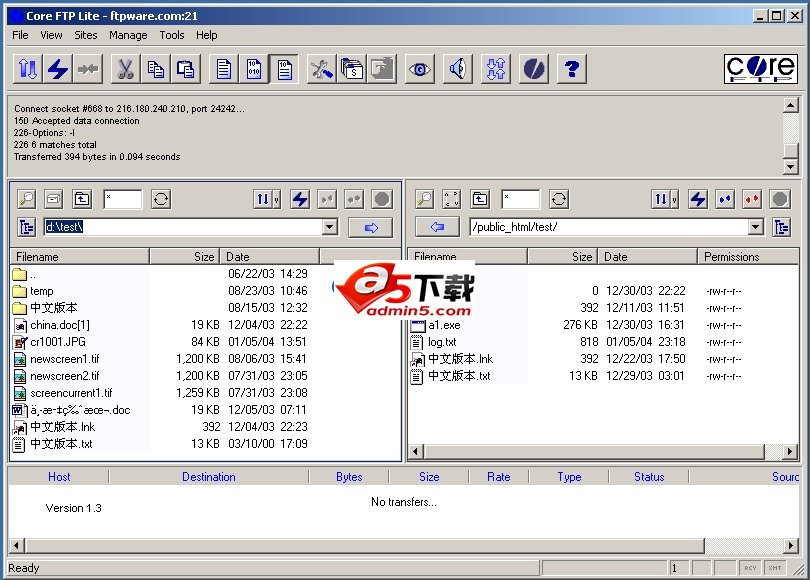Screen dimensions: 810x580
Task: Toggle ASCII transfer mode
Action: (222, 69)
